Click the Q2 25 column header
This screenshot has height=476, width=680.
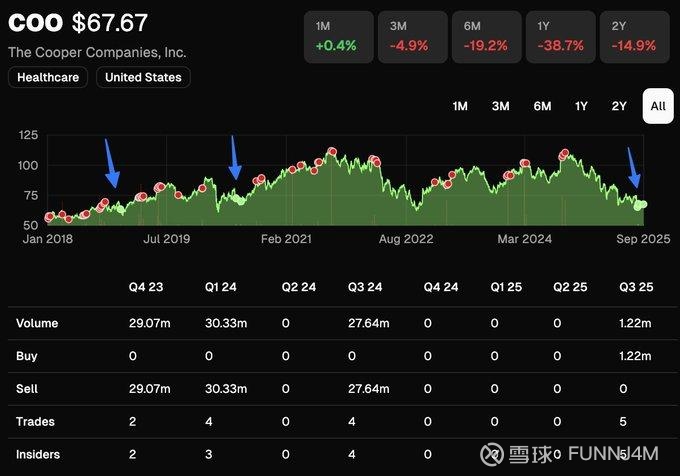pos(570,287)
